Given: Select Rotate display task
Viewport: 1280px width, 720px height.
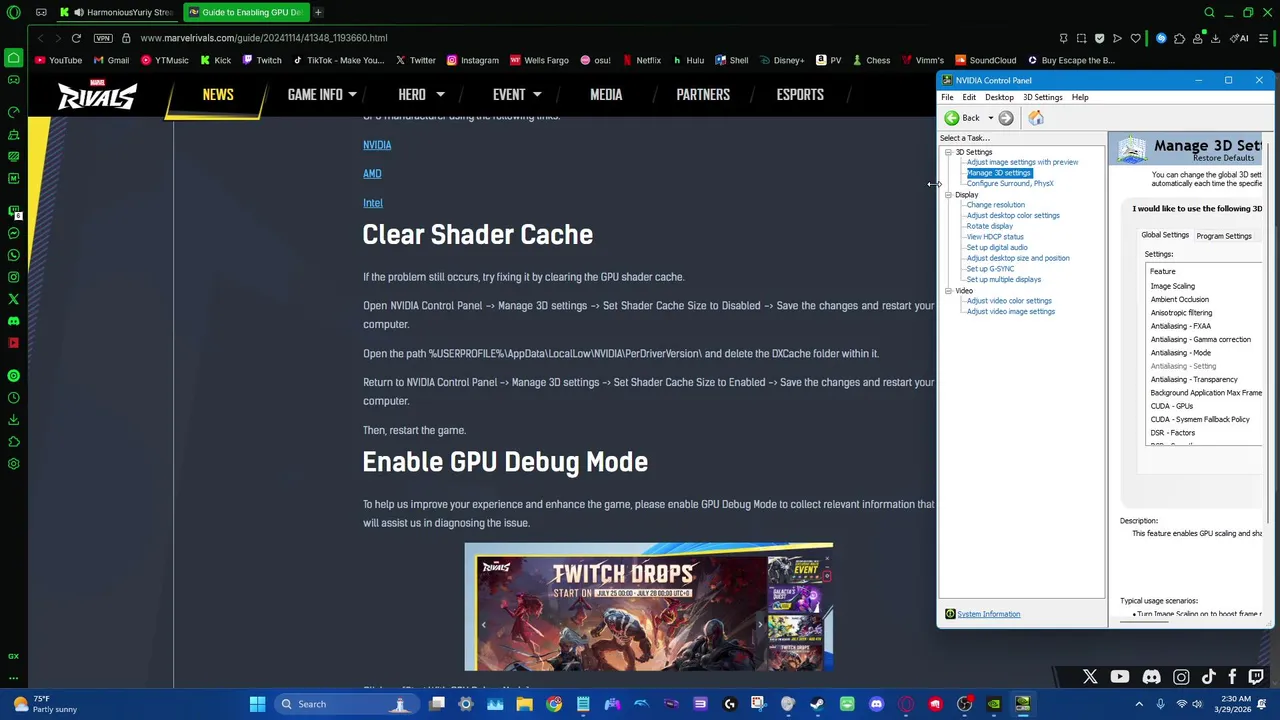Looking at the screenshot, I should point(989,226).
